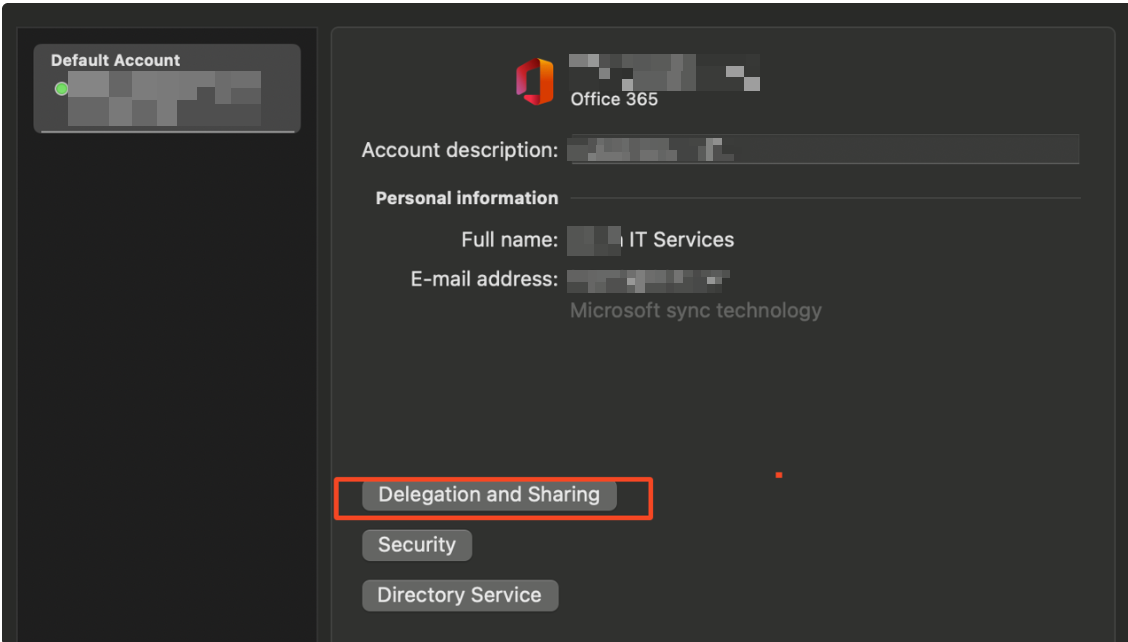Image resolution: width=1128 pixels, height=642 pixels.
Task: Click the green account status indicator
Action: [x=62, y=89]
